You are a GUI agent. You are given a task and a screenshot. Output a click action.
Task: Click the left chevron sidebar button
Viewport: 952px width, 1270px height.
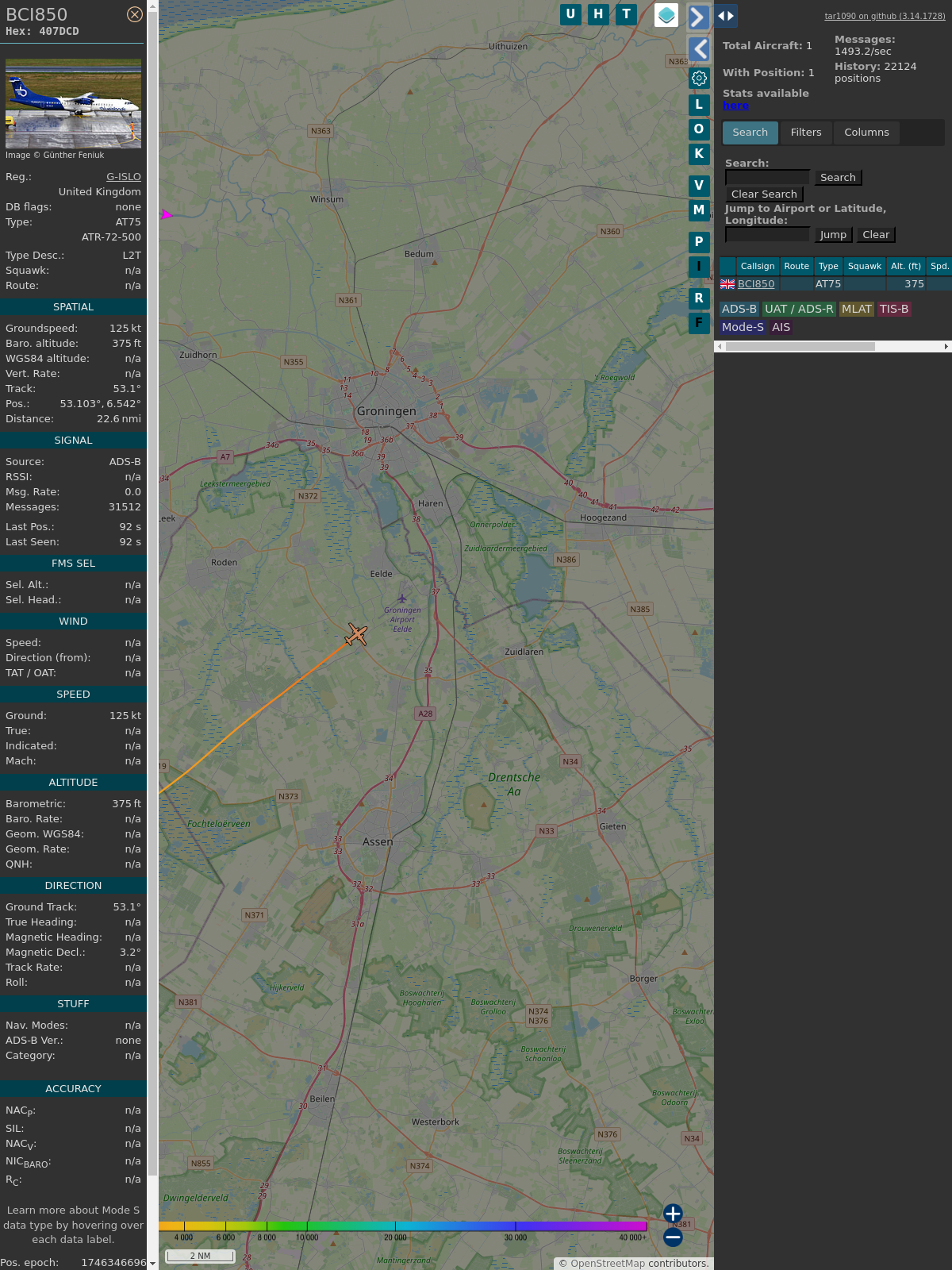(x=698, y=49)
